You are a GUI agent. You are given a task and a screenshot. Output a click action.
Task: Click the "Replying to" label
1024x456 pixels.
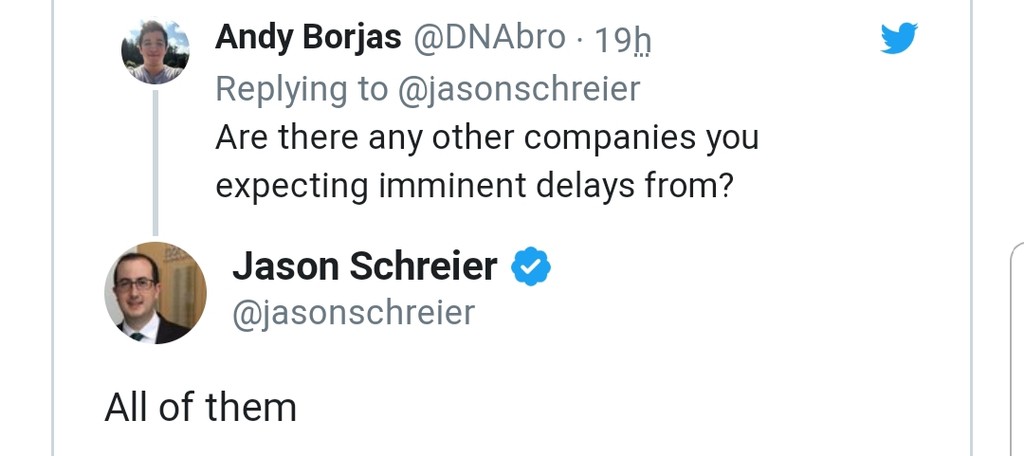(x=302, y=90)
